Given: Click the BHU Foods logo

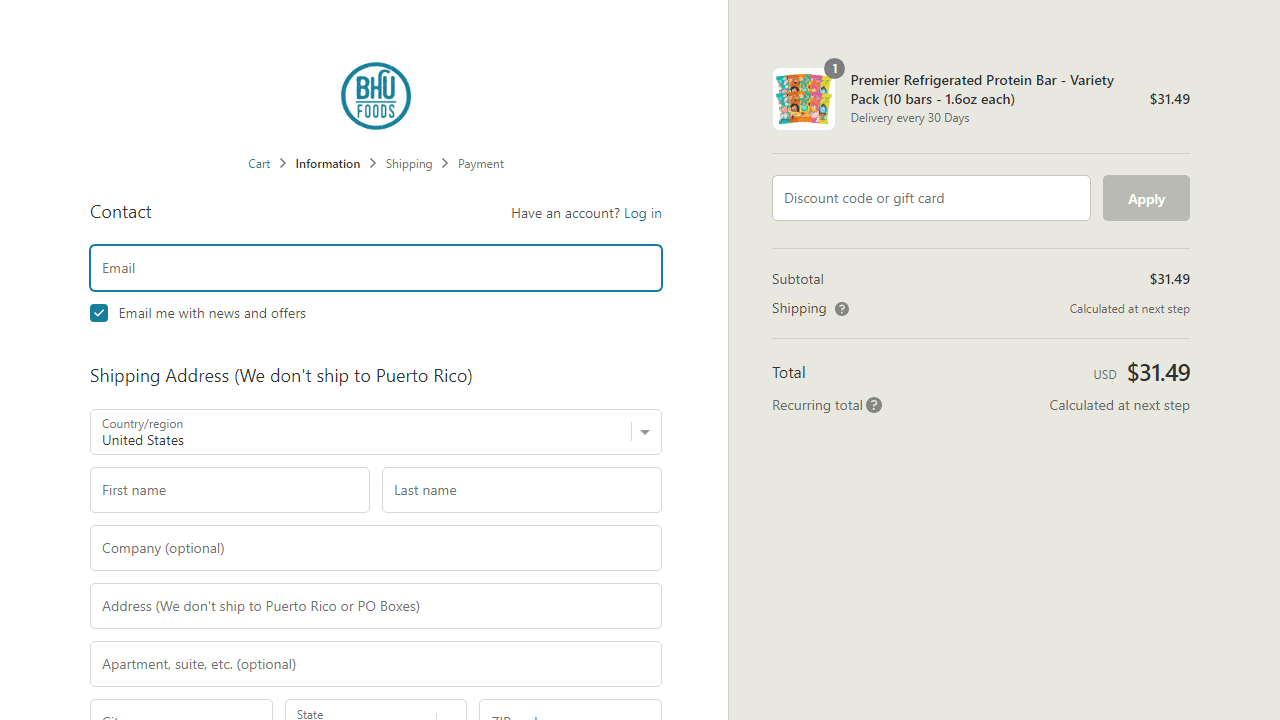Looking at the screenshot, I should (375, 96).
